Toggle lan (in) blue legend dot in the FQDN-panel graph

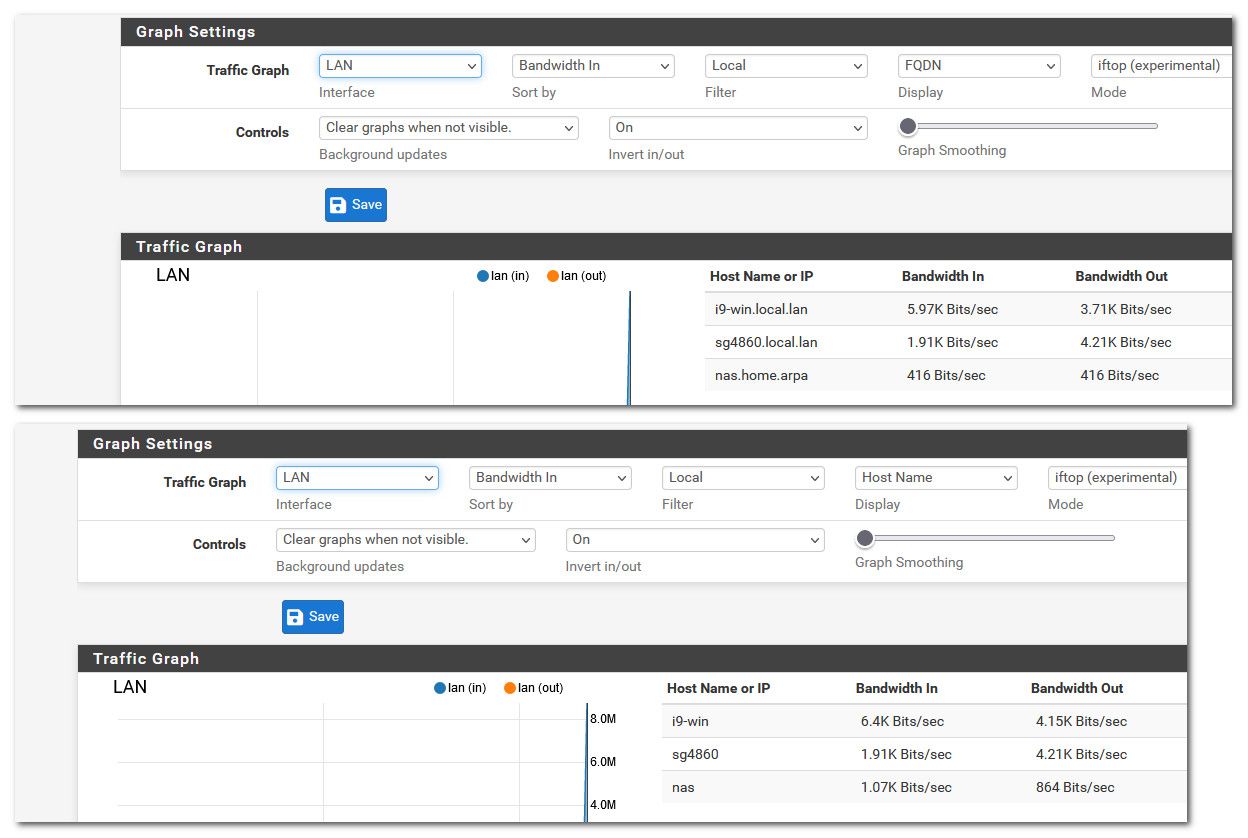(484, 276)
